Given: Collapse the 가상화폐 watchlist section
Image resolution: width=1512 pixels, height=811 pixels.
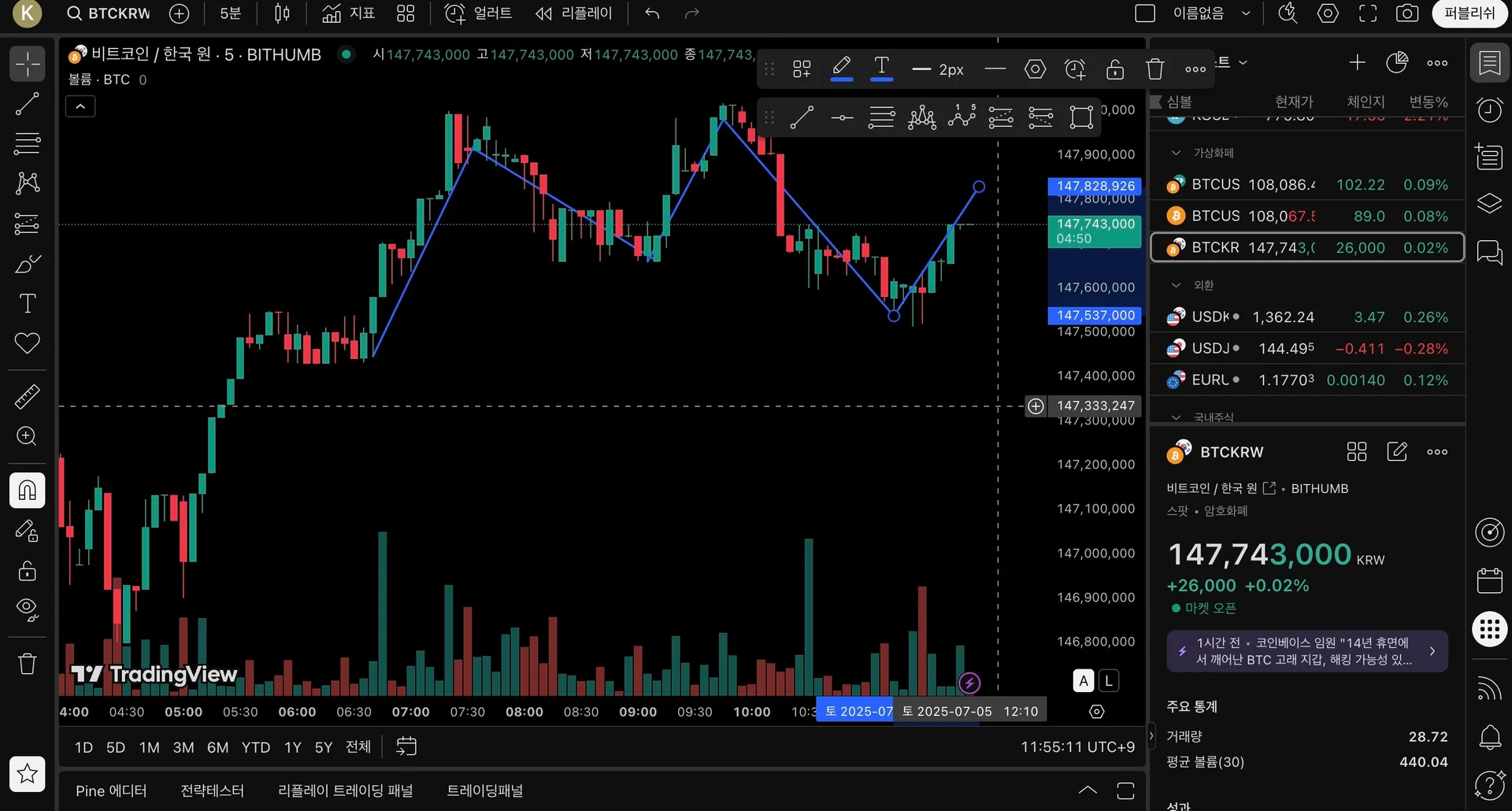Looking at the screenshot, I should (1176, 153).
